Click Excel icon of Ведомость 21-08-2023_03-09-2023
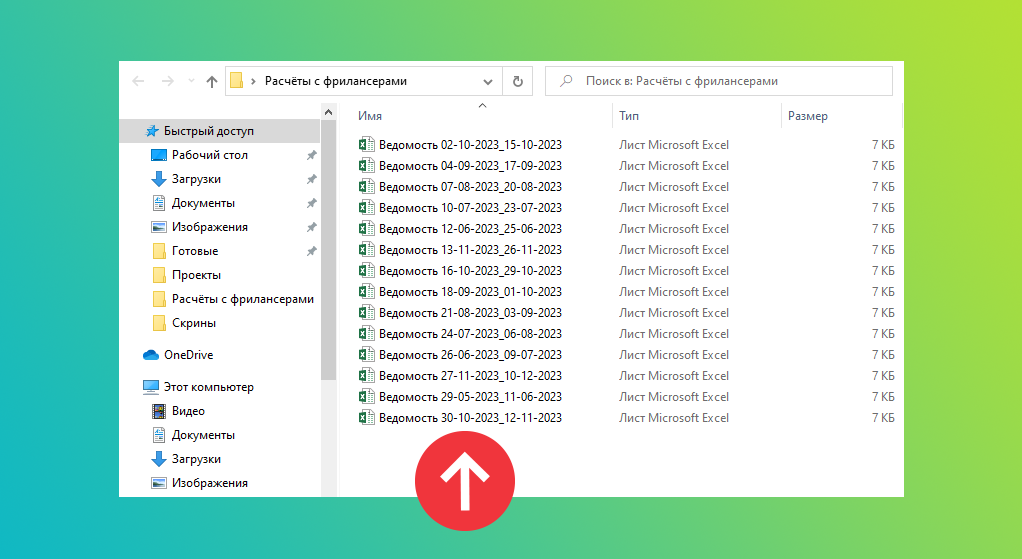This screenshot has width=1022, height=559. point(366,312)
